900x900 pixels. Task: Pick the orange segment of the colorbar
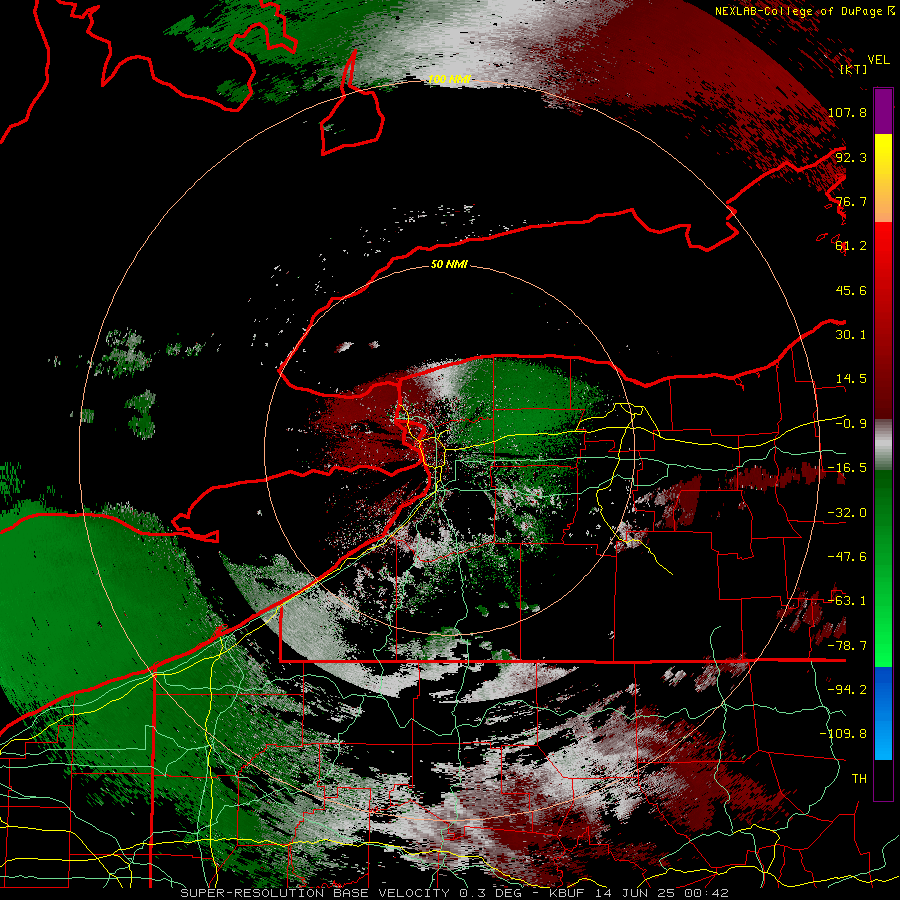[883, 202]
